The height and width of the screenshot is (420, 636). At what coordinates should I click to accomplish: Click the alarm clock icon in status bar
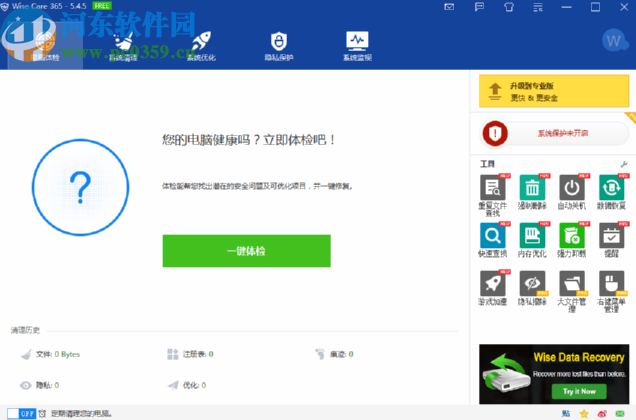42,414
